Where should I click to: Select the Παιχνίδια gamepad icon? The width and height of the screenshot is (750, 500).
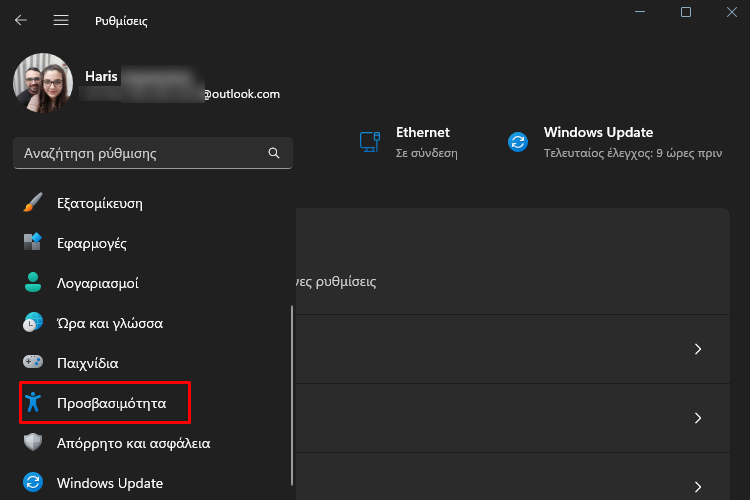pyautogui.click(x=33, y=363)
